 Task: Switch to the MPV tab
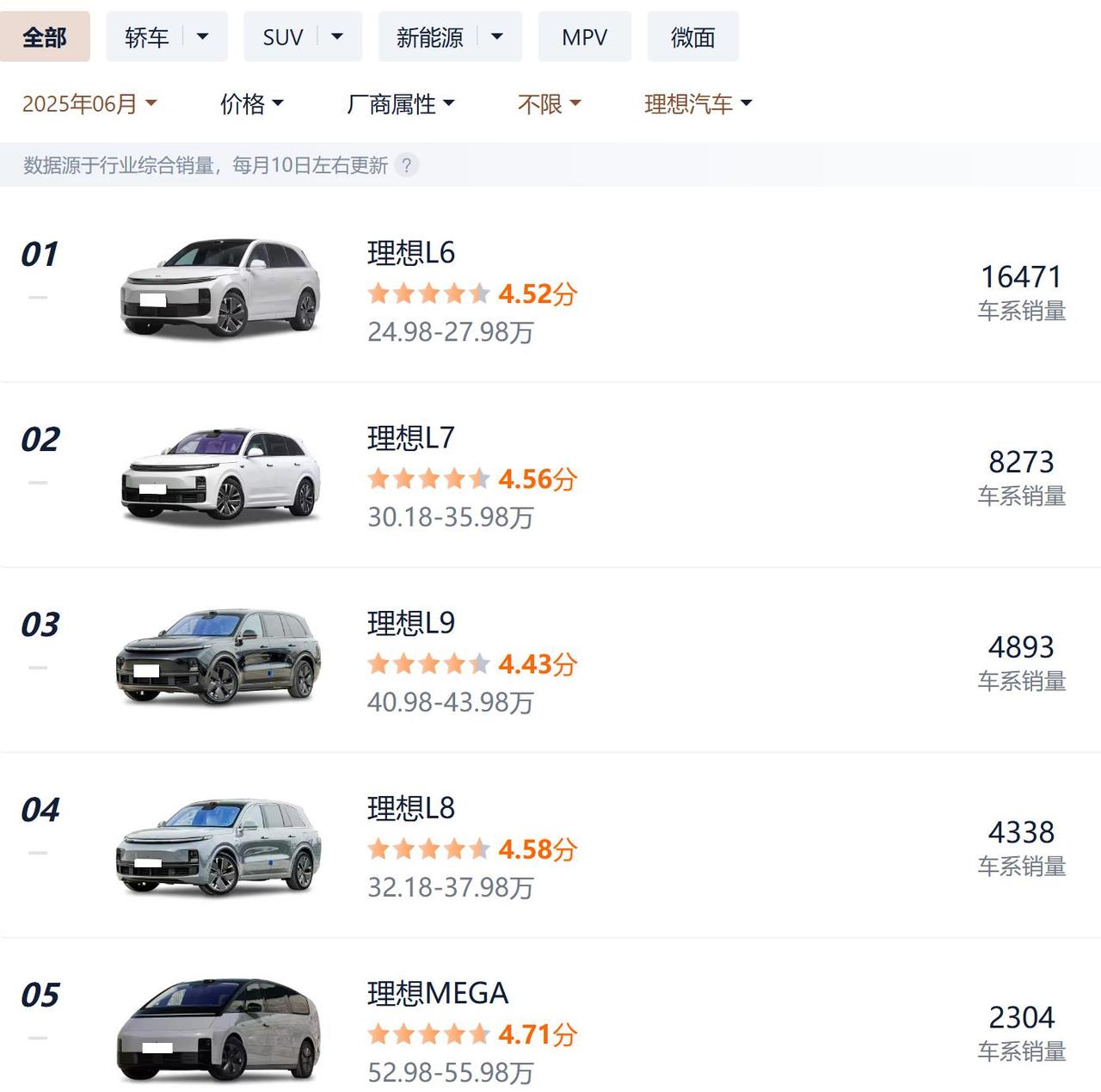coord(584,37)
